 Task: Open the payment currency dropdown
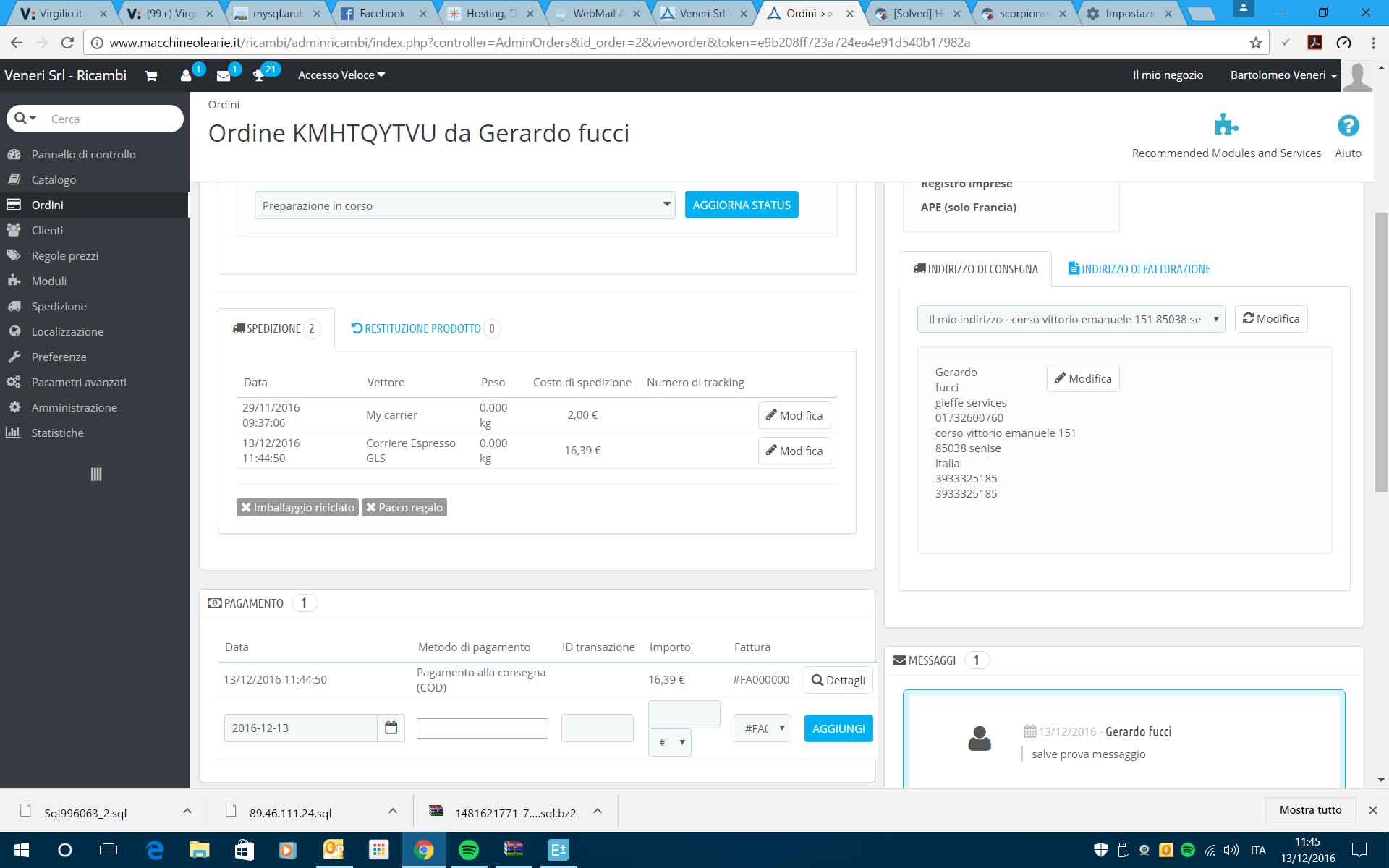(x=670, y=742)
